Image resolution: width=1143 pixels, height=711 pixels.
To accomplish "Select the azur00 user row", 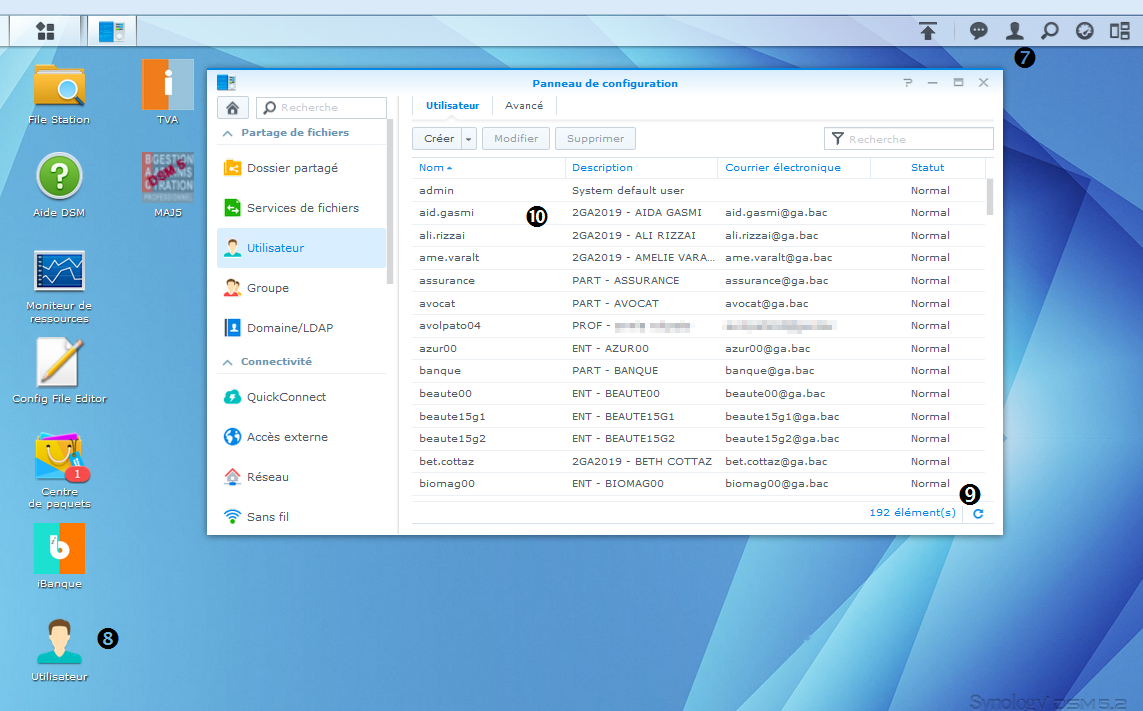I will tap(698, 349).
